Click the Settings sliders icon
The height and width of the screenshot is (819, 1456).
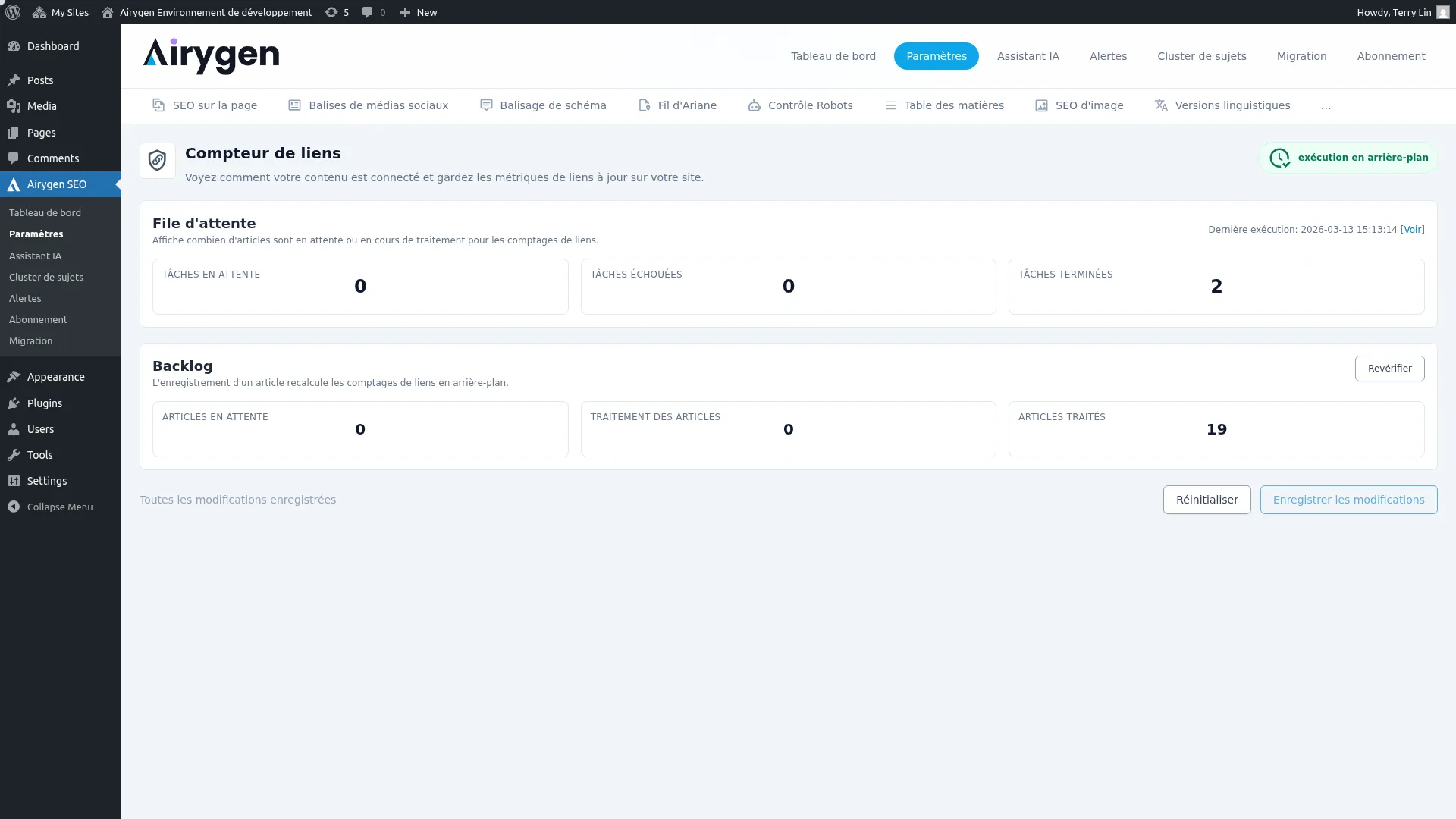pos(14,481)
